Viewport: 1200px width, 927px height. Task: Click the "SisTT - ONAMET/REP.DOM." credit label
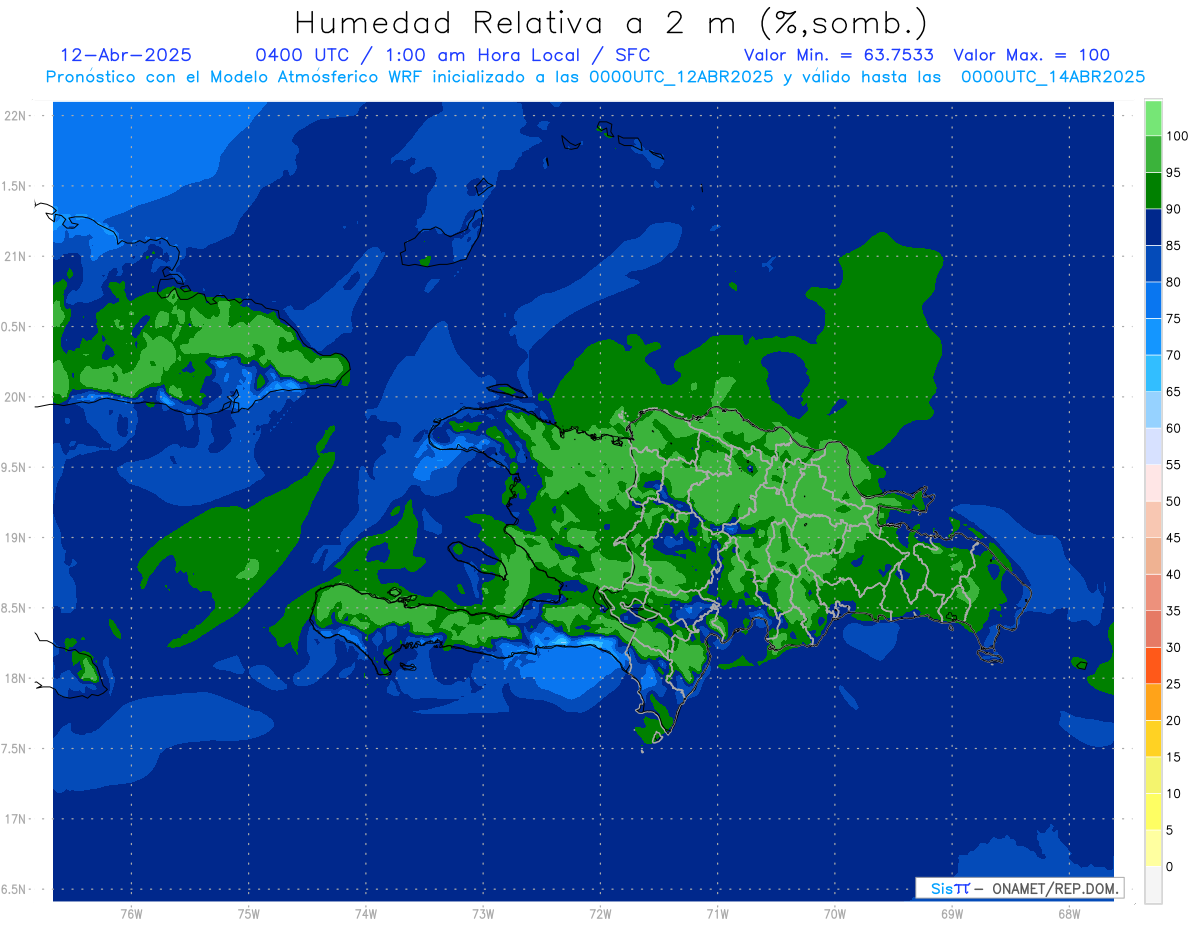pos(1020,888)
